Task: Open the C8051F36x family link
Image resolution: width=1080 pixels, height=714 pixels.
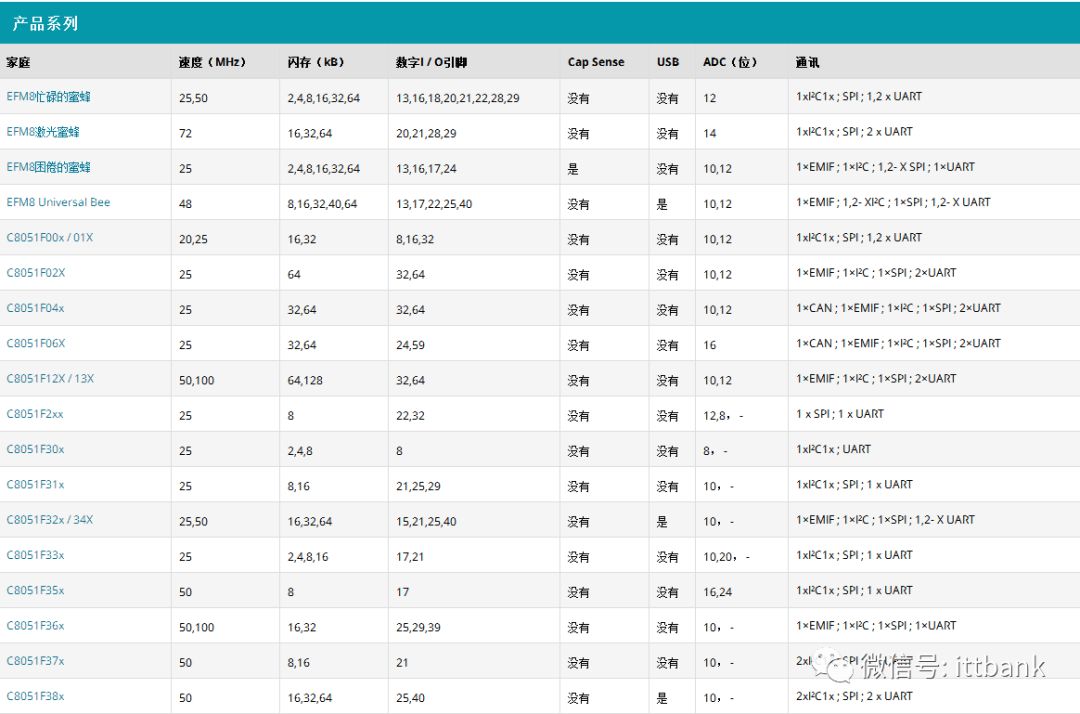Action: click(x=35, y=625)
